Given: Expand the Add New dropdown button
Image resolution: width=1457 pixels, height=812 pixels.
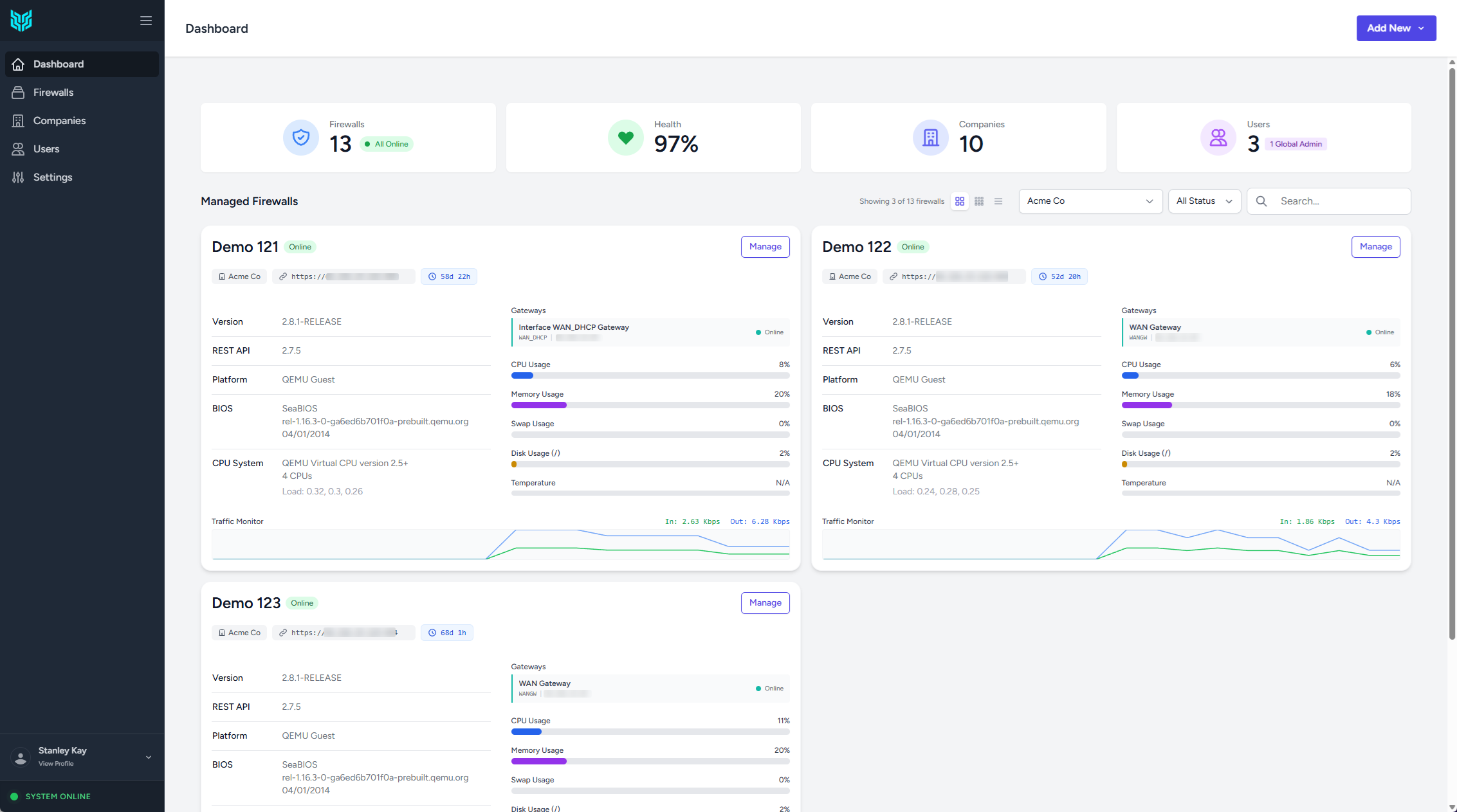Looking at the screenshot, I should click(1396, 28).
